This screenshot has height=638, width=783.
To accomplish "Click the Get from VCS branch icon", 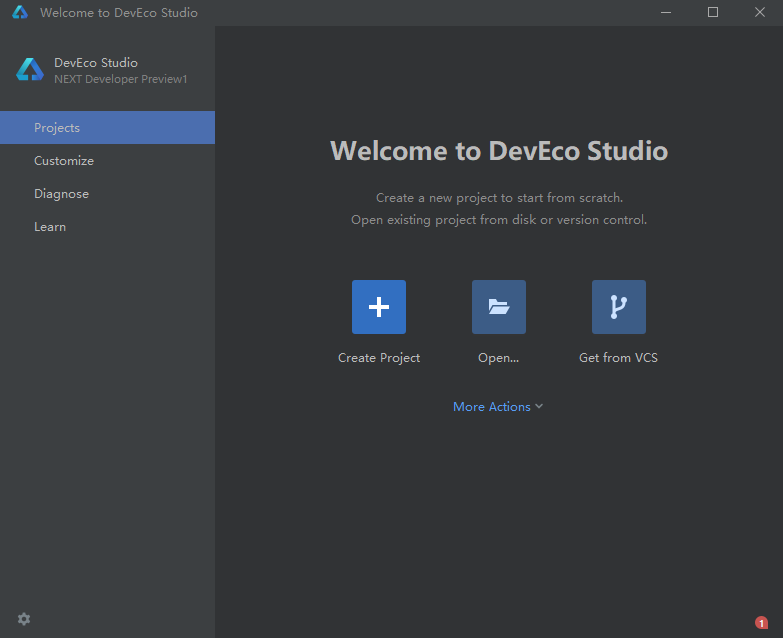I will coord(619,307).
